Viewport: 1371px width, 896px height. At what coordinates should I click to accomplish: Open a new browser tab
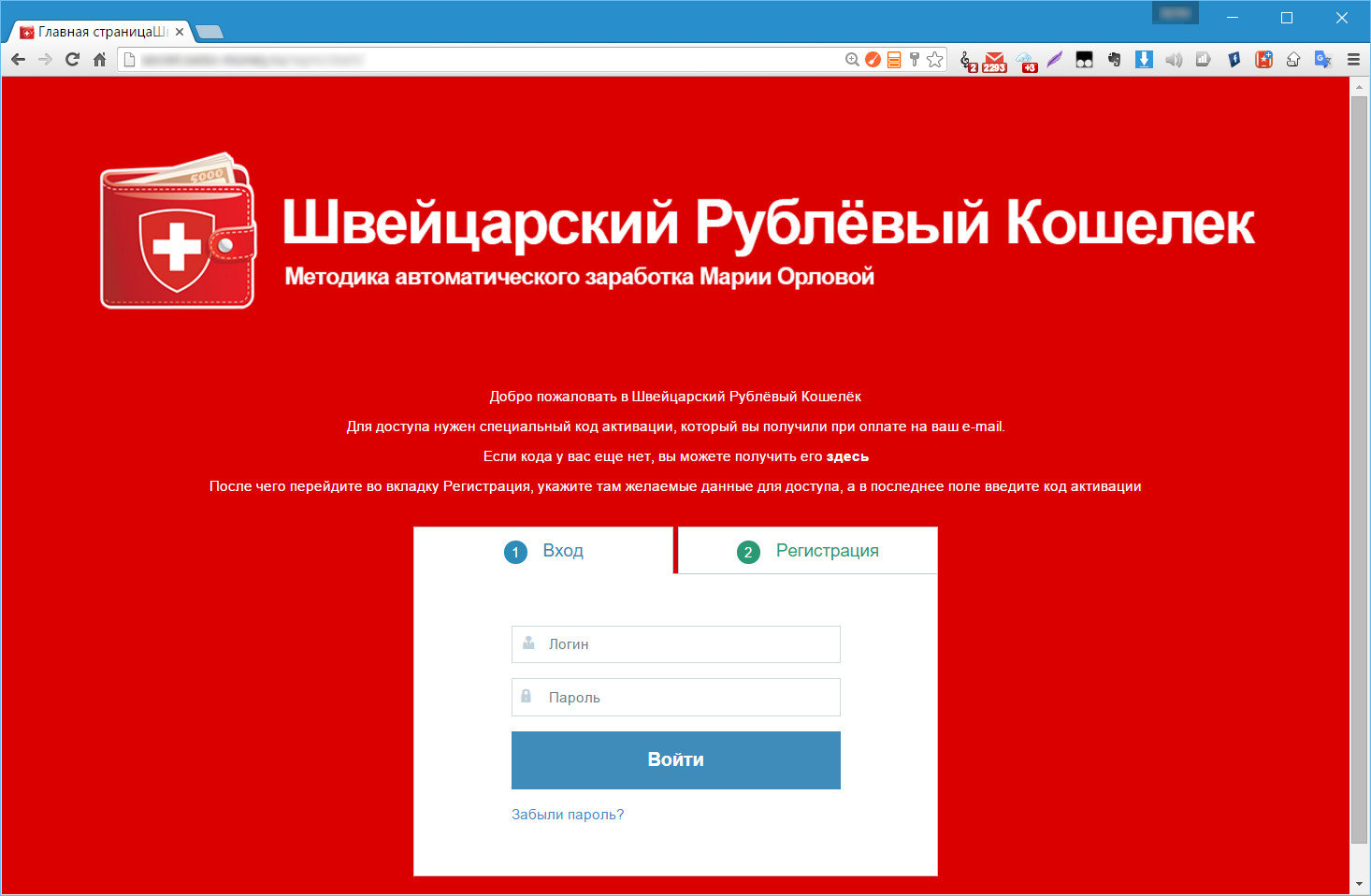[209, 32]
